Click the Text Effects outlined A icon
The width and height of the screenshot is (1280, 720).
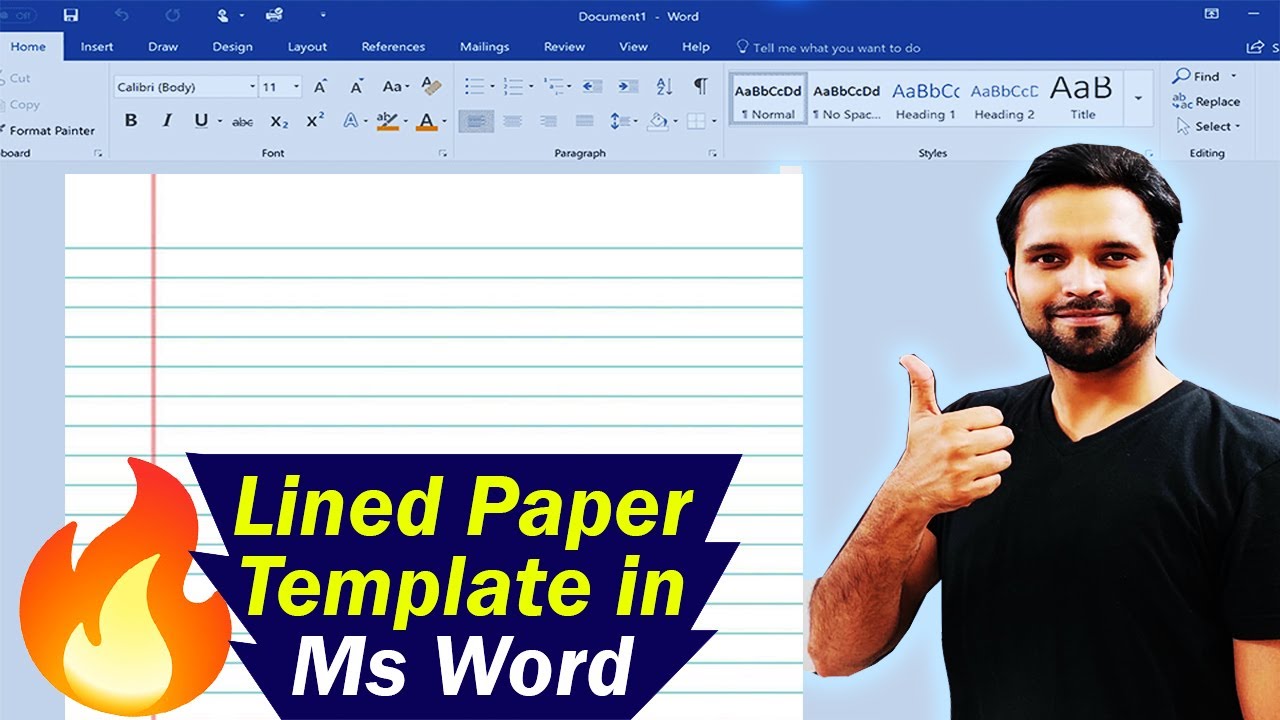tap(351, 121)
